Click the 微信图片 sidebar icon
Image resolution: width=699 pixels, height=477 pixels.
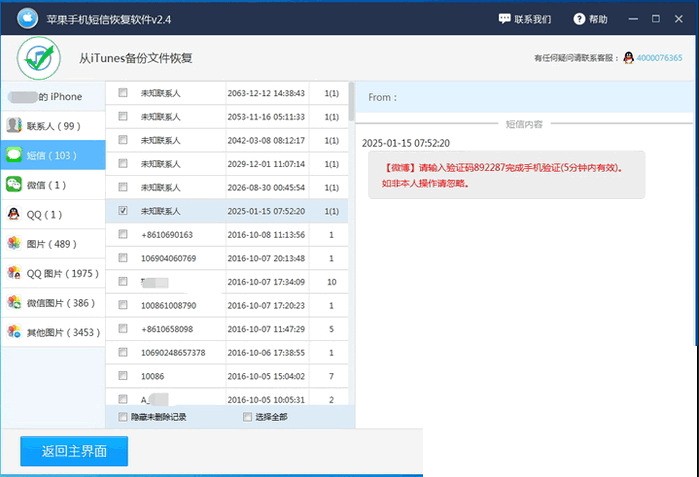14,302
